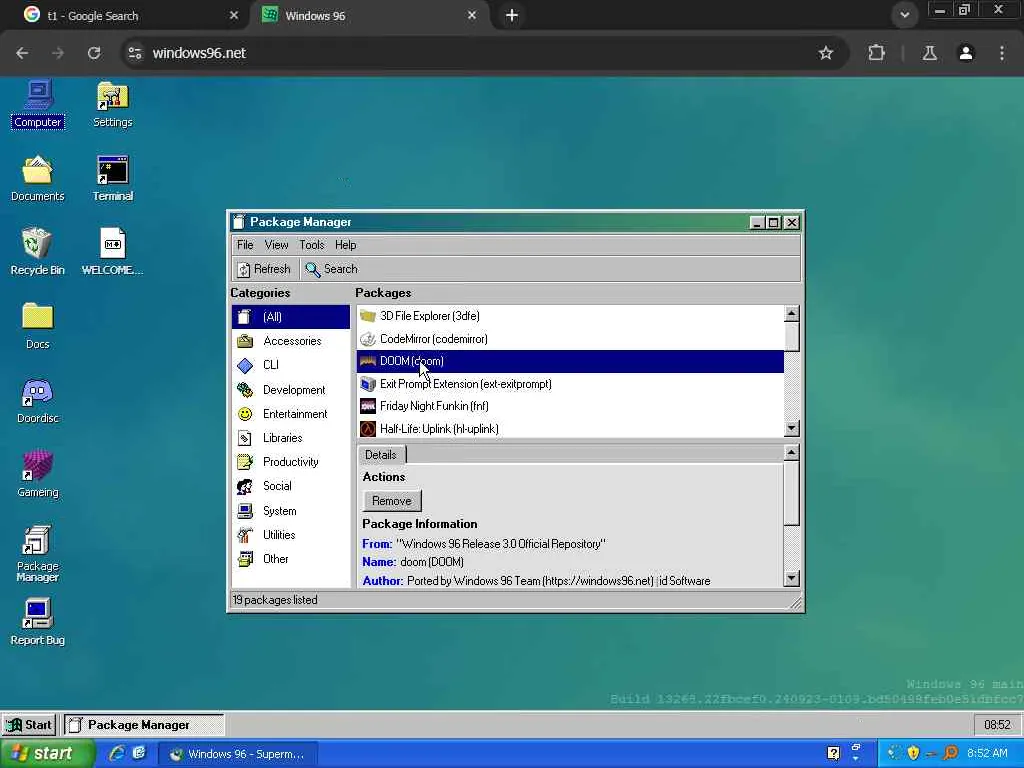1024x768 pixels.
Task: Open the Documents folder icon
Action: point(38,179)
